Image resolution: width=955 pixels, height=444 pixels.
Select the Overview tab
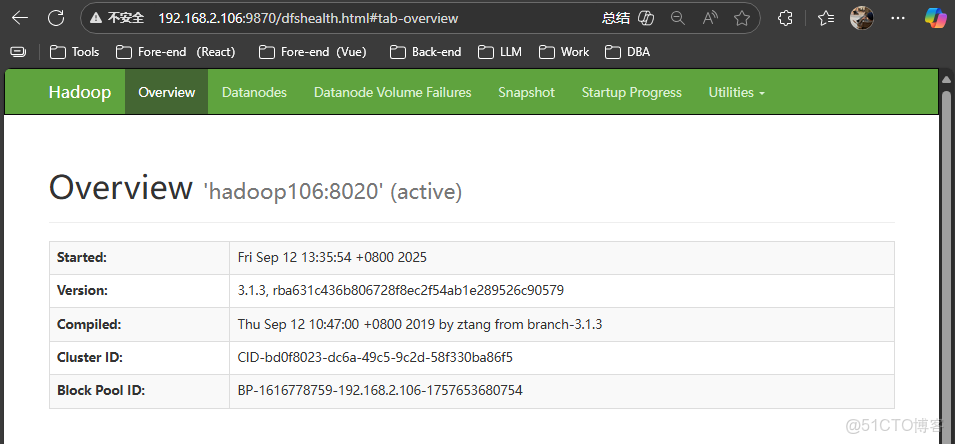point(166,93)
